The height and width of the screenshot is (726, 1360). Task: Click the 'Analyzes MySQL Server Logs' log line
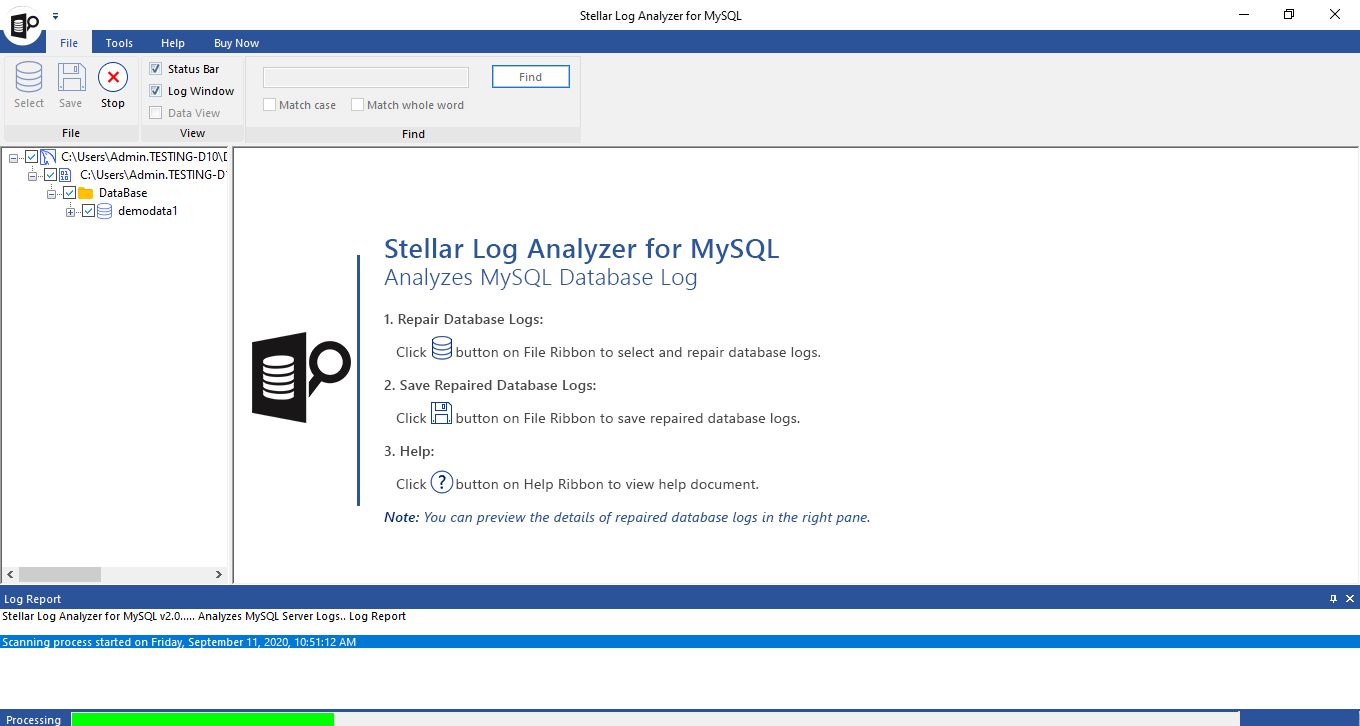(204, 616)
